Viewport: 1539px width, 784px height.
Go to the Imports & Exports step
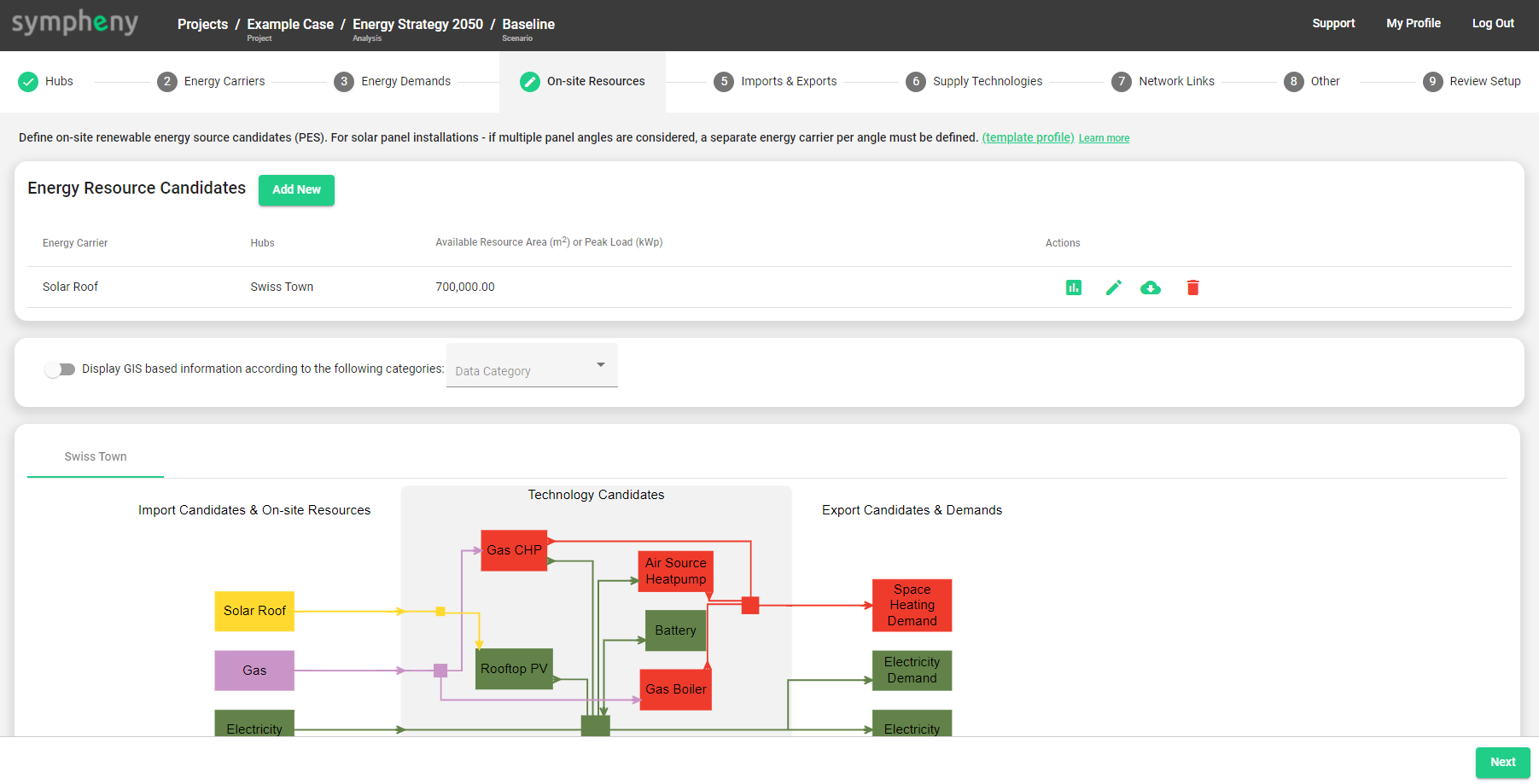(x=788, y=81)
